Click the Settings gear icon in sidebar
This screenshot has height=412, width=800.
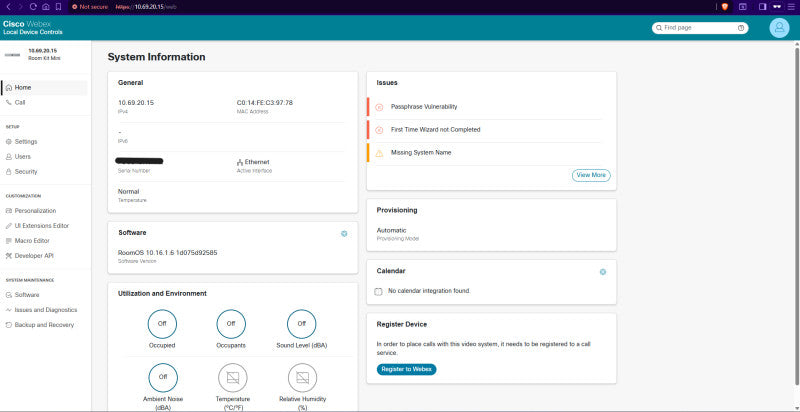[9, 142]
